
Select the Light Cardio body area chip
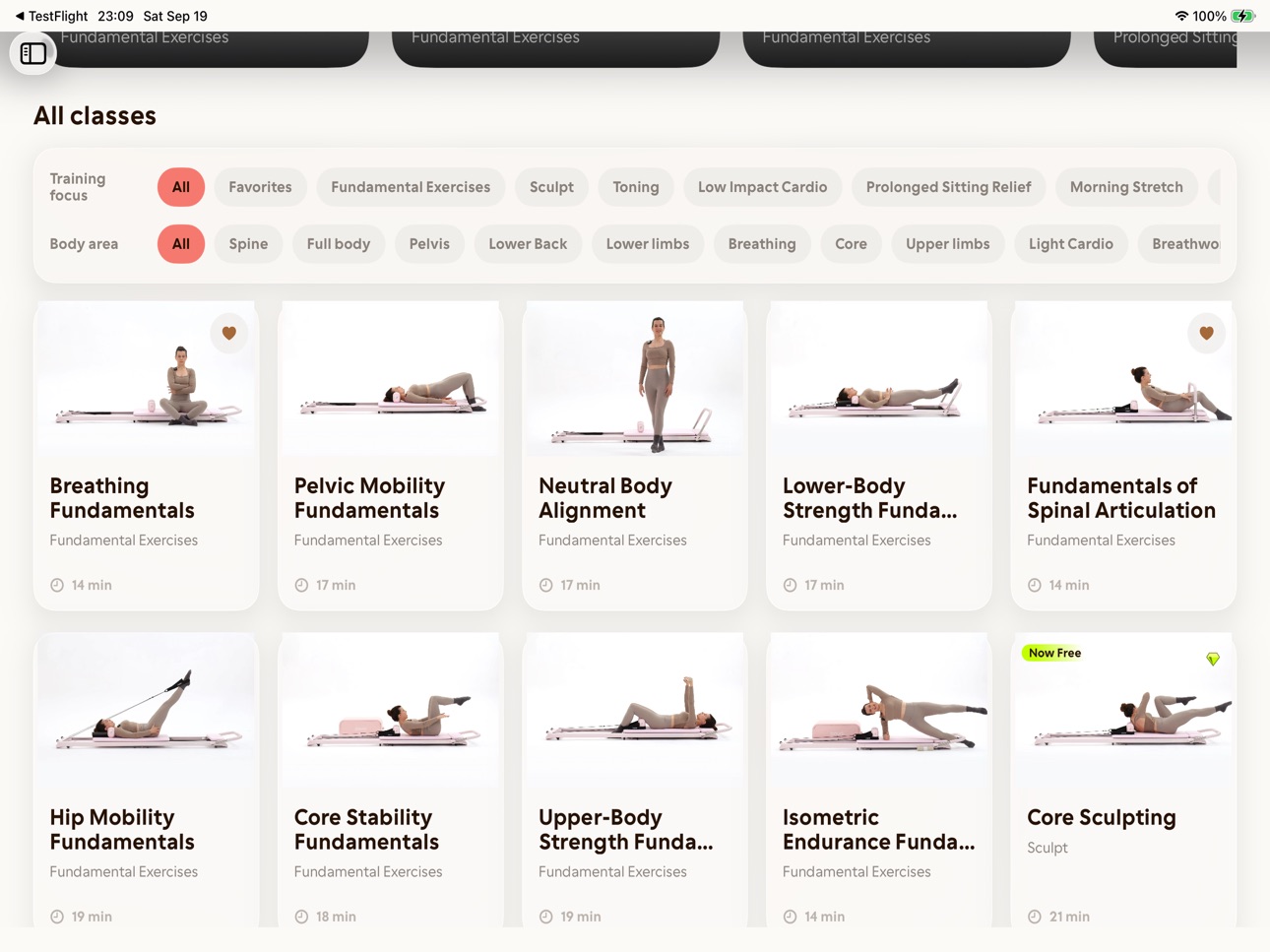tap(1071, 244)
